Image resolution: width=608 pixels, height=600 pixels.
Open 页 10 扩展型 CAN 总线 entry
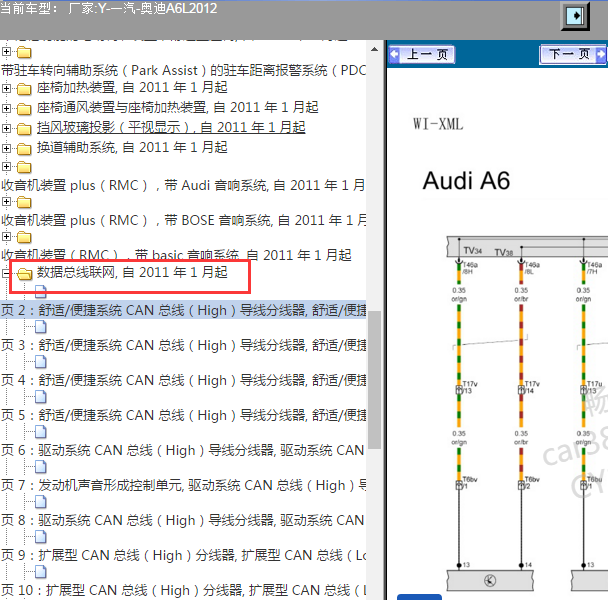click(x=183, y=590)
